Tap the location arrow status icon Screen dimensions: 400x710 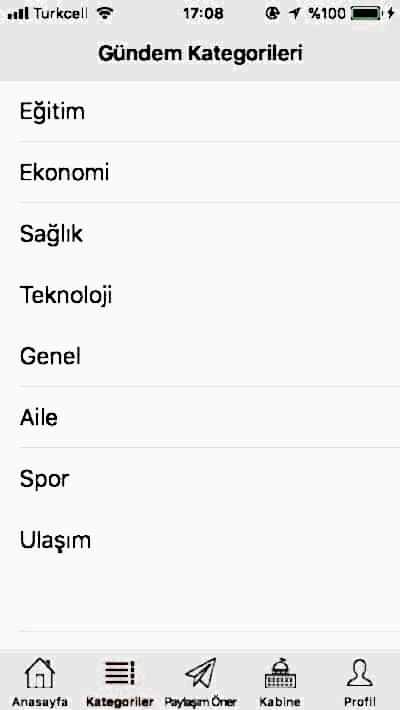click(294, 14)
